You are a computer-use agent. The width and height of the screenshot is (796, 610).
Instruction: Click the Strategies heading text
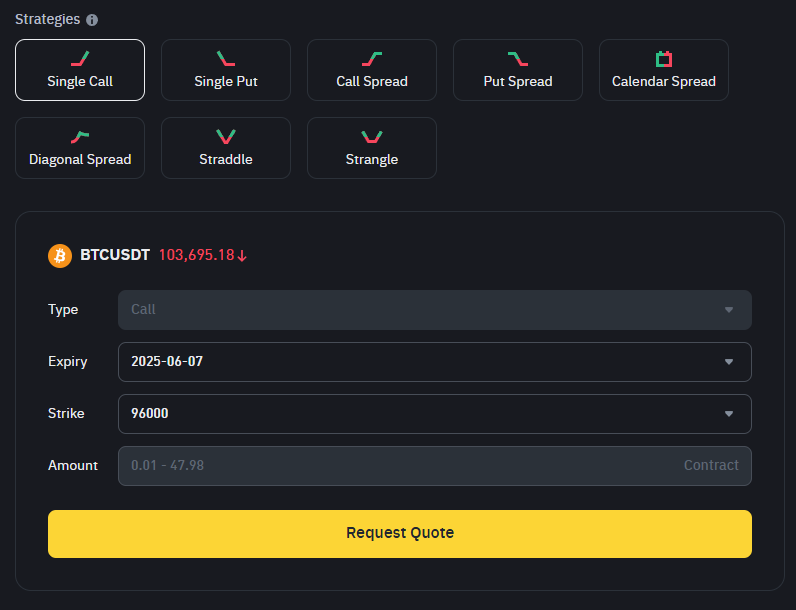(x=48, y=19)
